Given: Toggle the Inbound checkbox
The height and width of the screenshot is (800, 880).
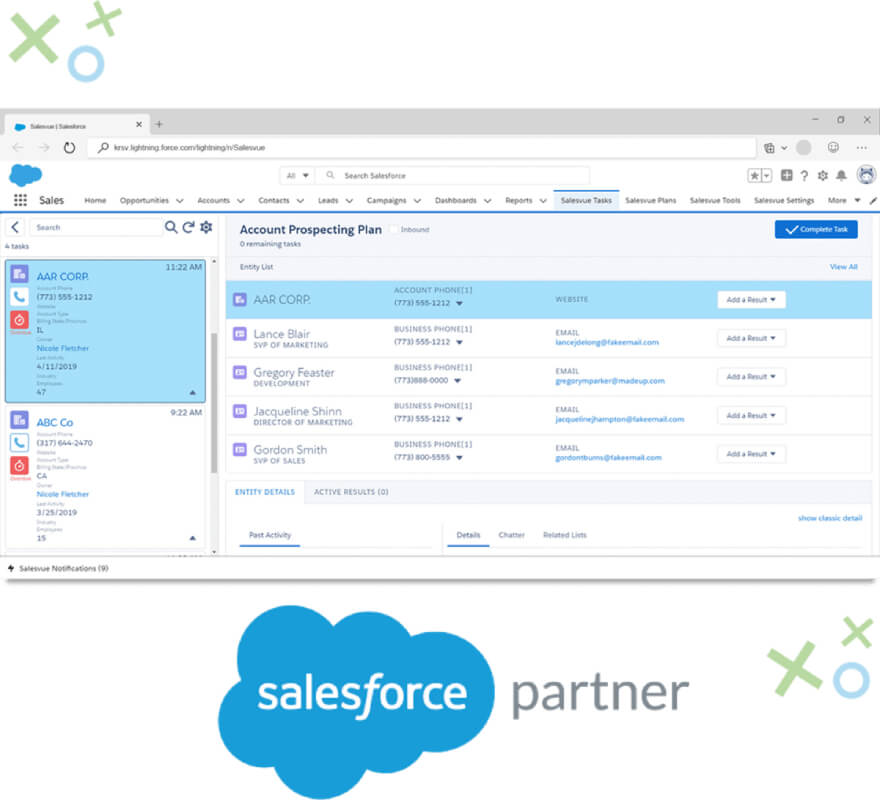Looking at the screenshot, I should (x=394, y=229).
